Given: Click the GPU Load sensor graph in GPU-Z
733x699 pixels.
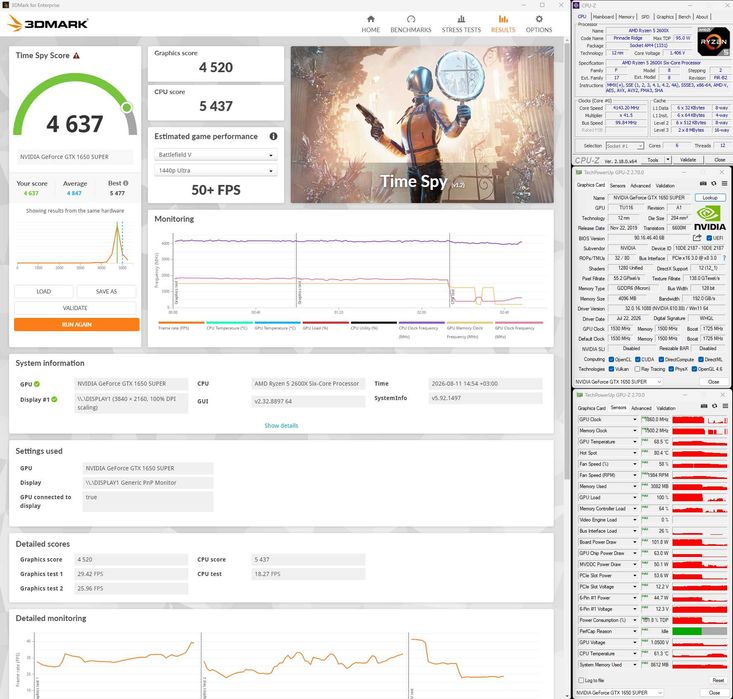Looking at the screenshot, I should [x=699, y=497].
